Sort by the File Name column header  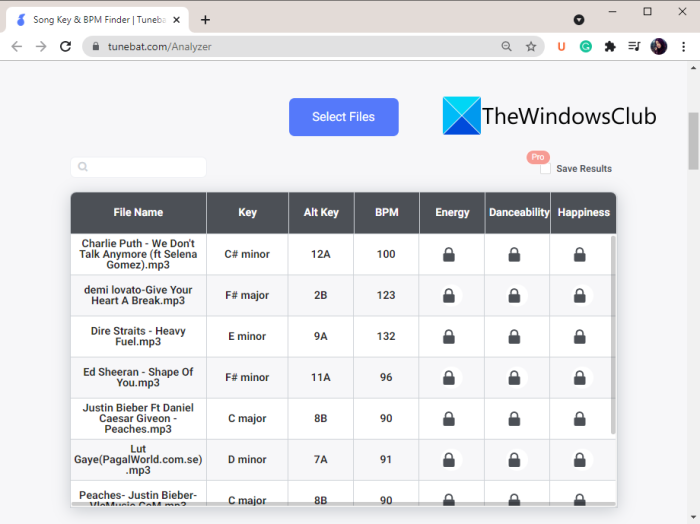[x=138, y=212]
